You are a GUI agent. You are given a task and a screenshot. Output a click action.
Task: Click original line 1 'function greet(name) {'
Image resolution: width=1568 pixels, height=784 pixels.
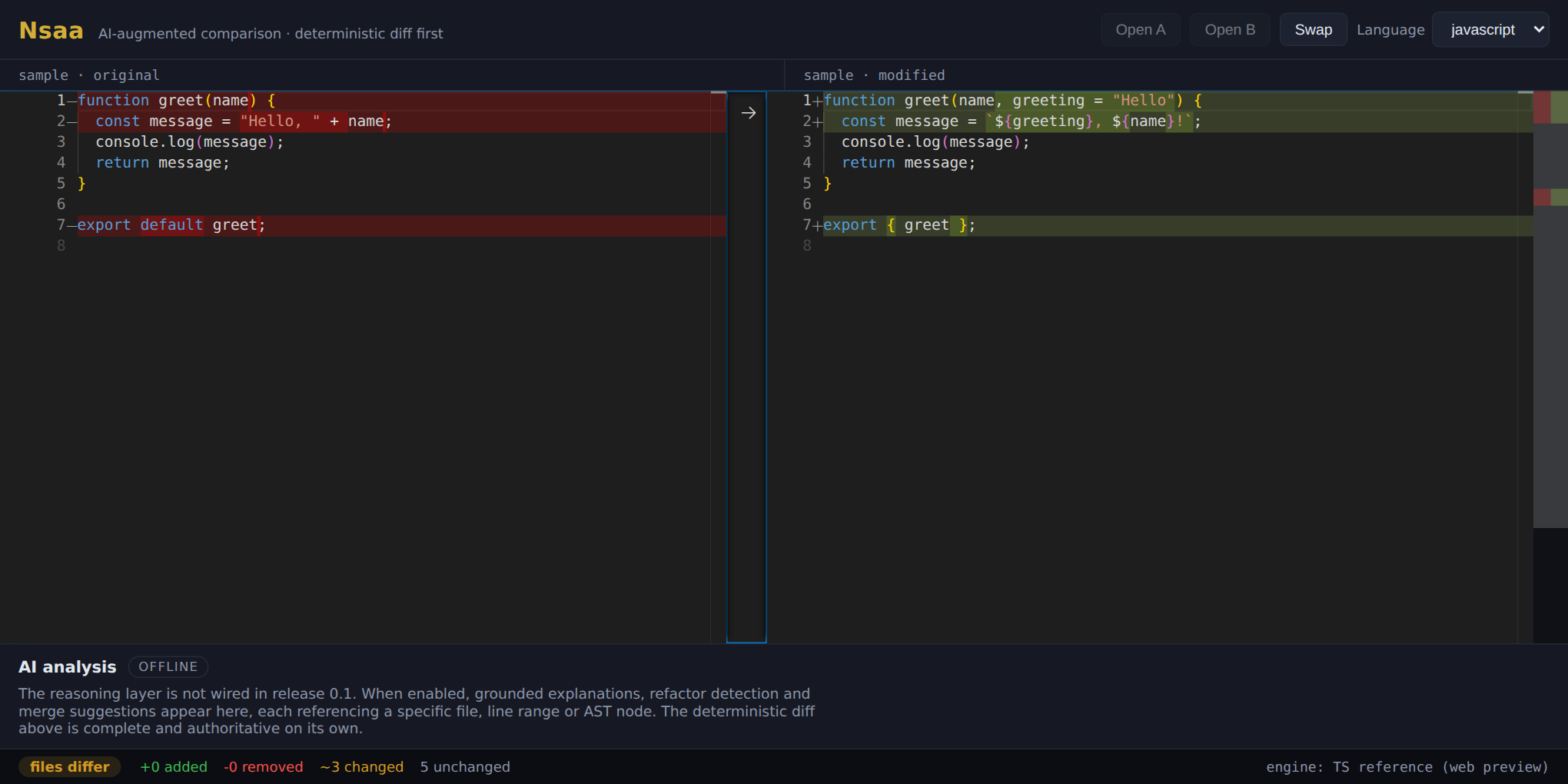click(x=401, y=101)
